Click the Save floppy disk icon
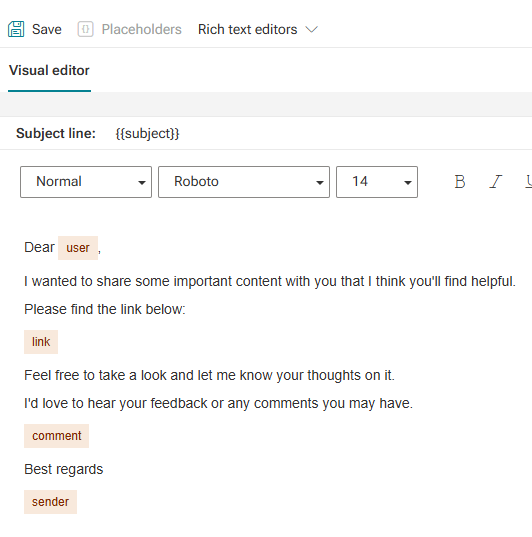Viewport: 532px width, 537px height. pyautogui.click(x=16, y=29)
